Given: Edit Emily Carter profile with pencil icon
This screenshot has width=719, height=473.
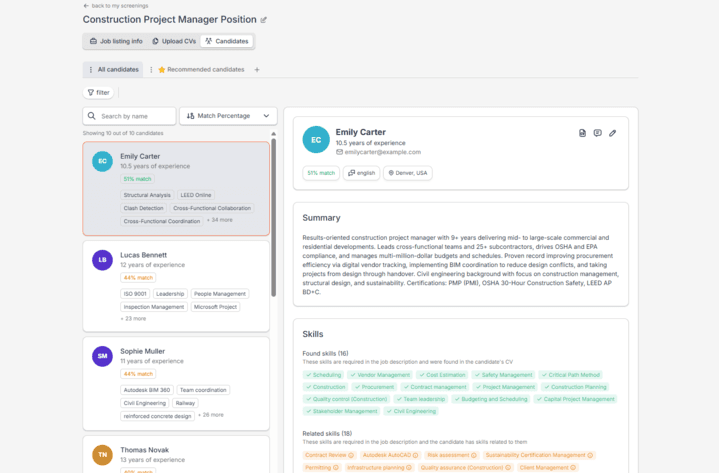Looking at the screenshot, I should click(613, 133).
